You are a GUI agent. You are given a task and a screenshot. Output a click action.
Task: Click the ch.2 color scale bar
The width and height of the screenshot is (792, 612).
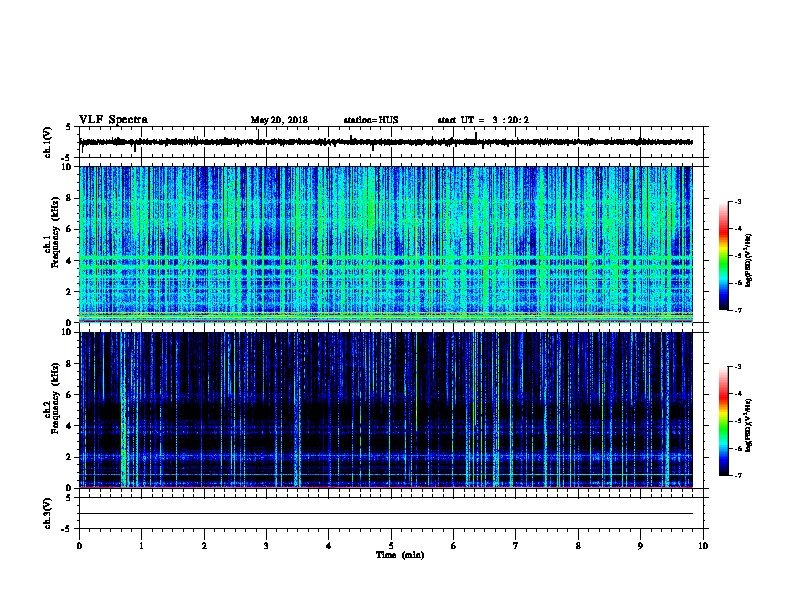click(724, 421)
